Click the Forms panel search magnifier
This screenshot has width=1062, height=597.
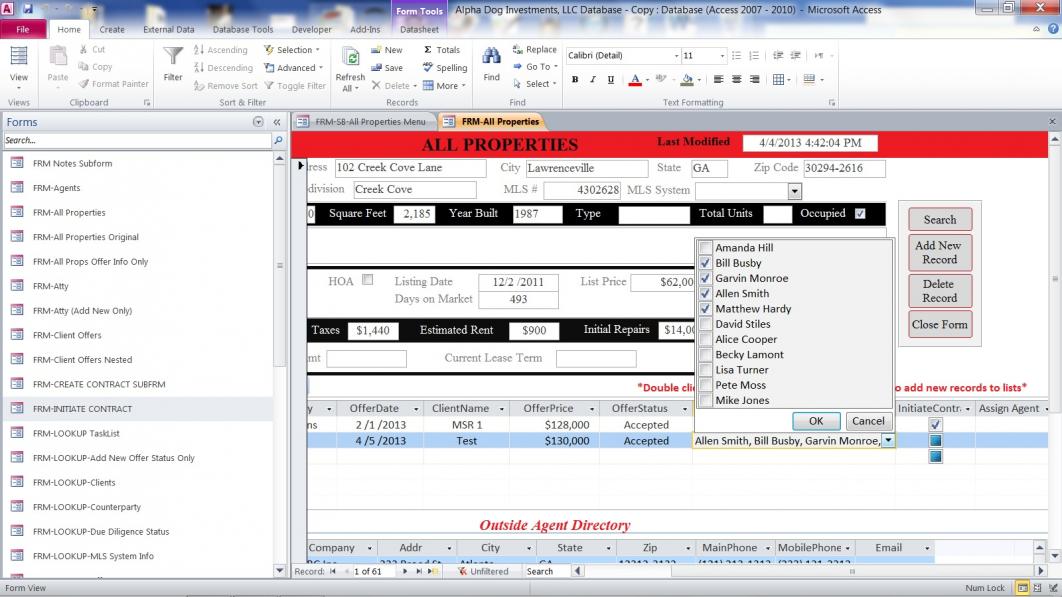click(x=278, y=140)
